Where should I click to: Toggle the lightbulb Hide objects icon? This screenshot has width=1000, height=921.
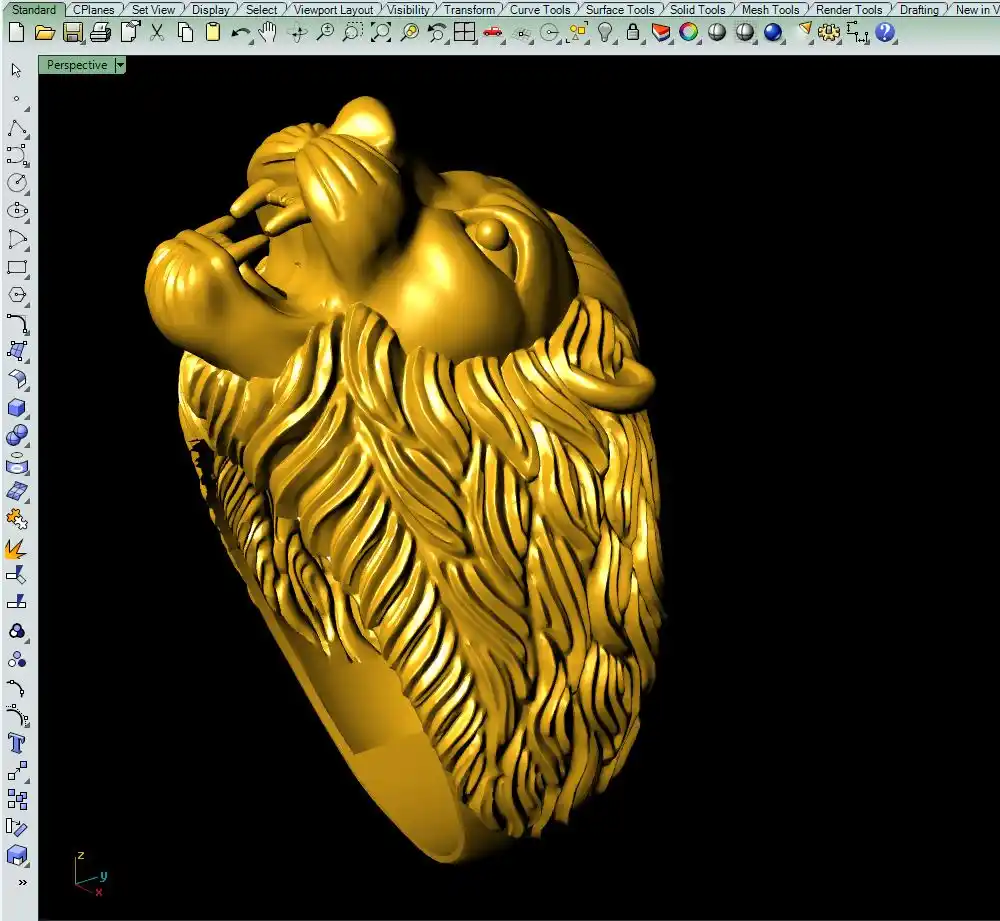pyautogui.click(x=605, y=32)
